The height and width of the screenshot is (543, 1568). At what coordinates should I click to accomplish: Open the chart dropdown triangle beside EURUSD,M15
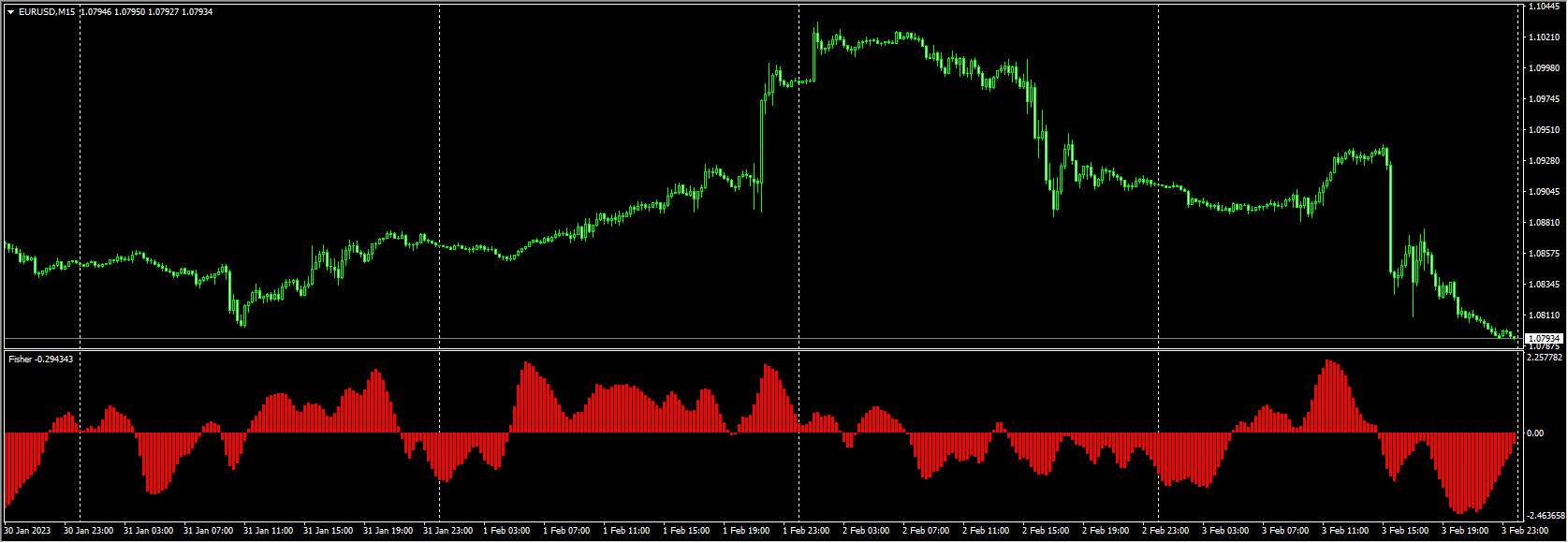point(10,12)
